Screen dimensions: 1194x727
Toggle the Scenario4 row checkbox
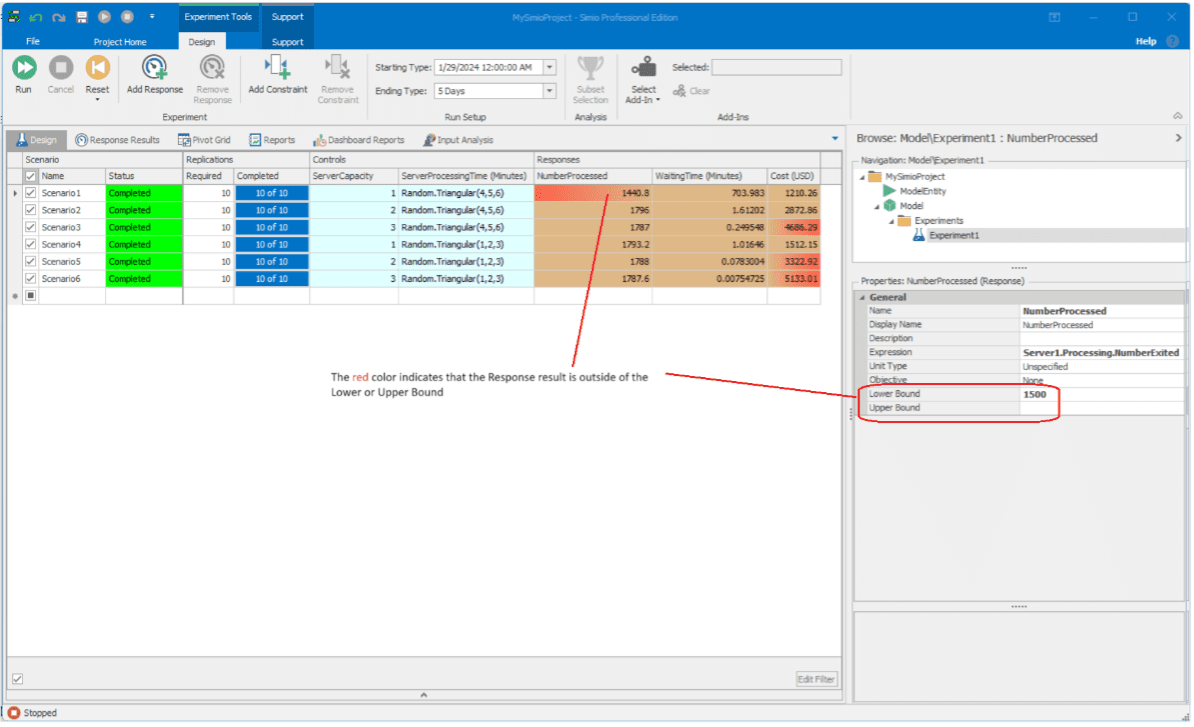tap(31, 244)
